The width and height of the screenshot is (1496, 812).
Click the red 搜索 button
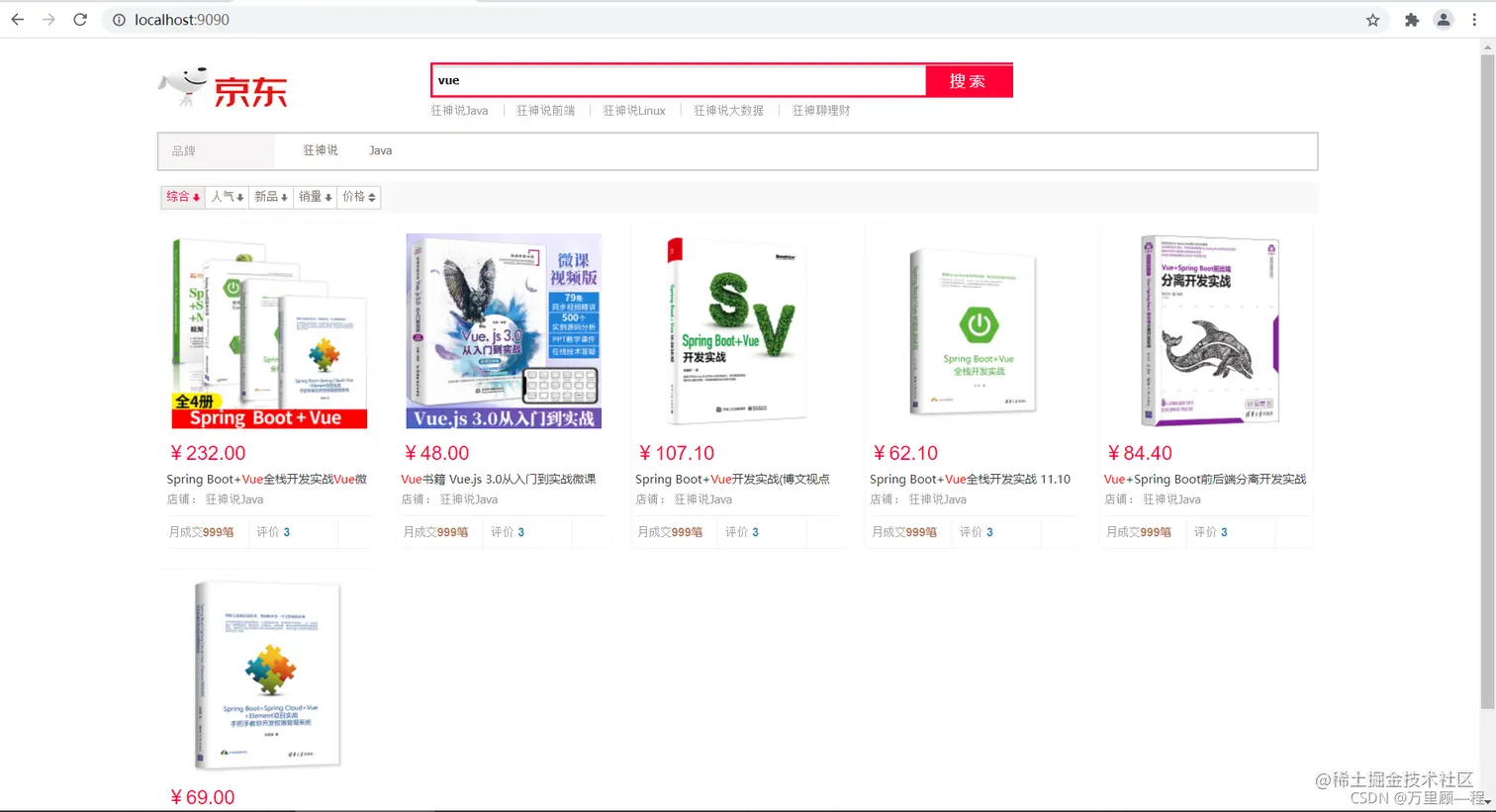click(x=969, y=81)
